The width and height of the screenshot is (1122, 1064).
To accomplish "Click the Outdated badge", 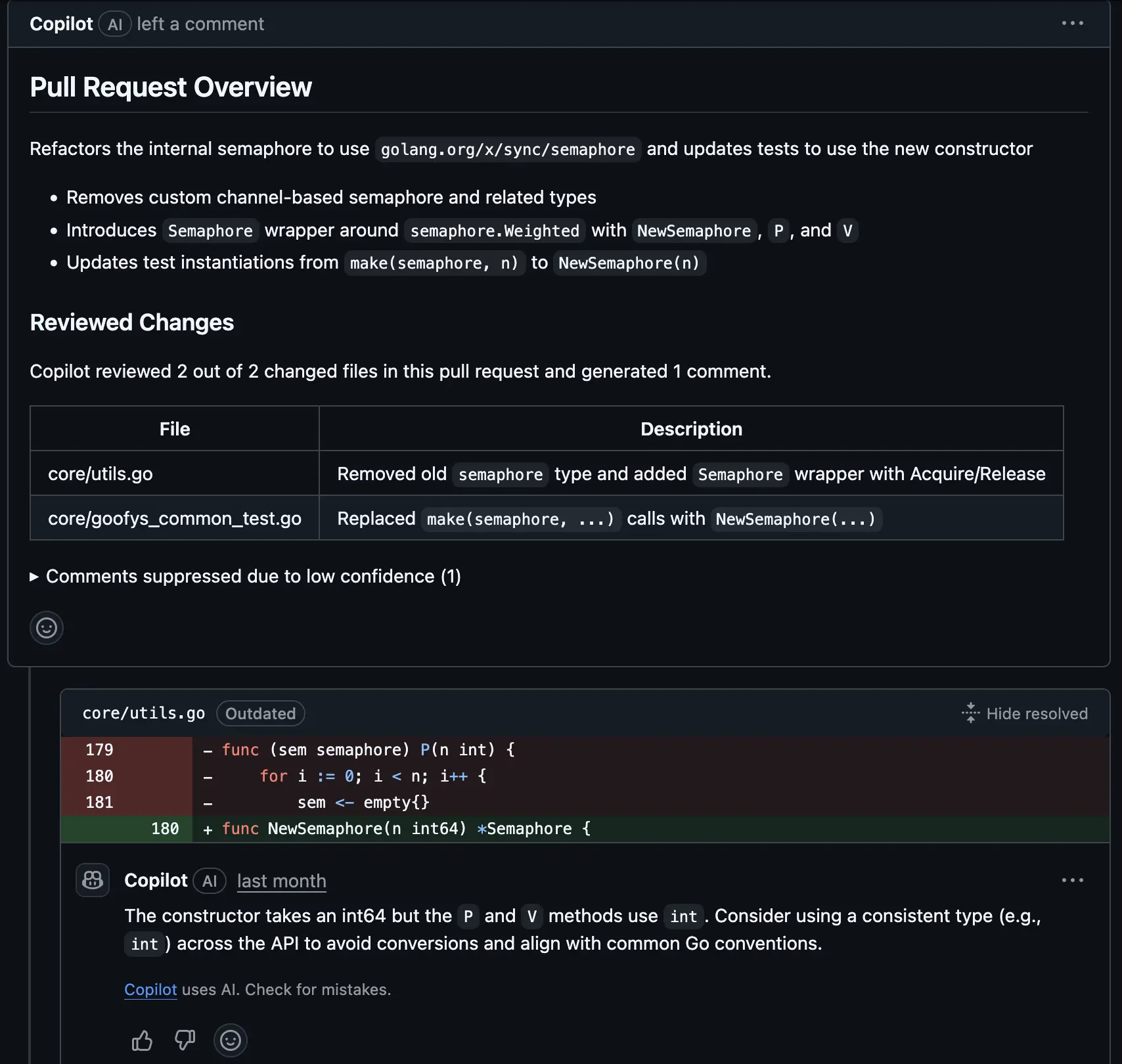I will (260, 713).
